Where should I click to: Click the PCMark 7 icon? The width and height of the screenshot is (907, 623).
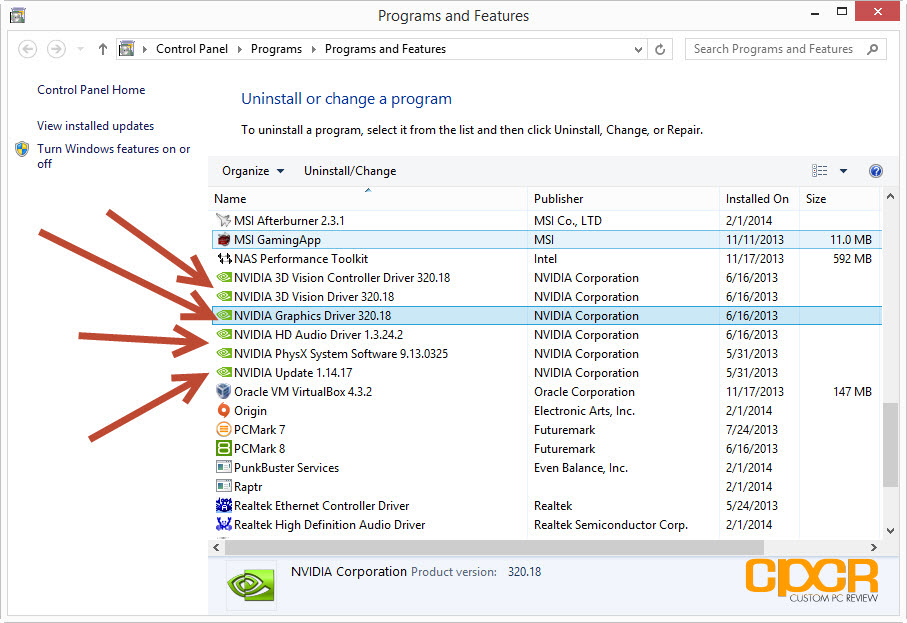(x=223, y=430)
